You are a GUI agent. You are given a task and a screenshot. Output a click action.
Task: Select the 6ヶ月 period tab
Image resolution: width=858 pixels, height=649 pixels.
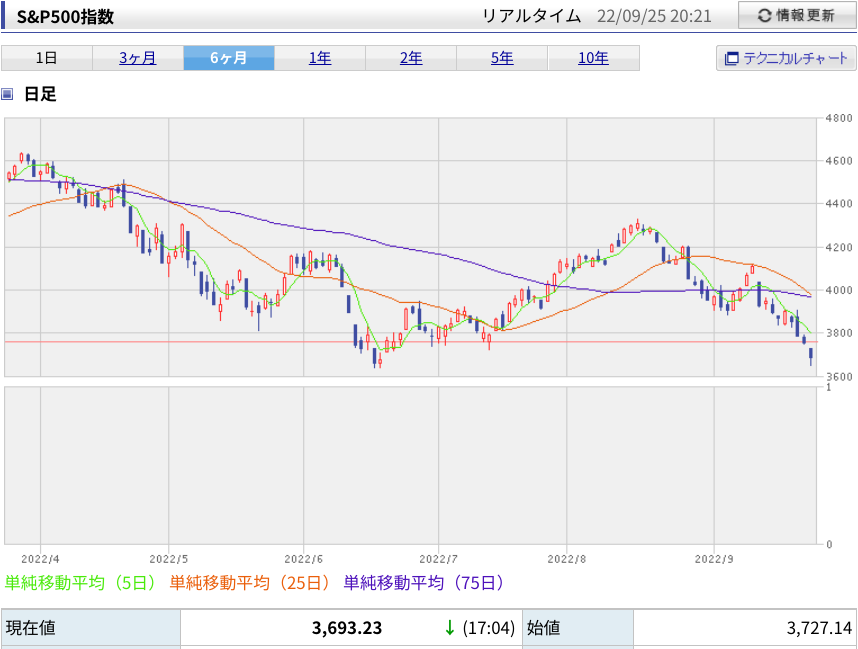[x=229, y=58]
